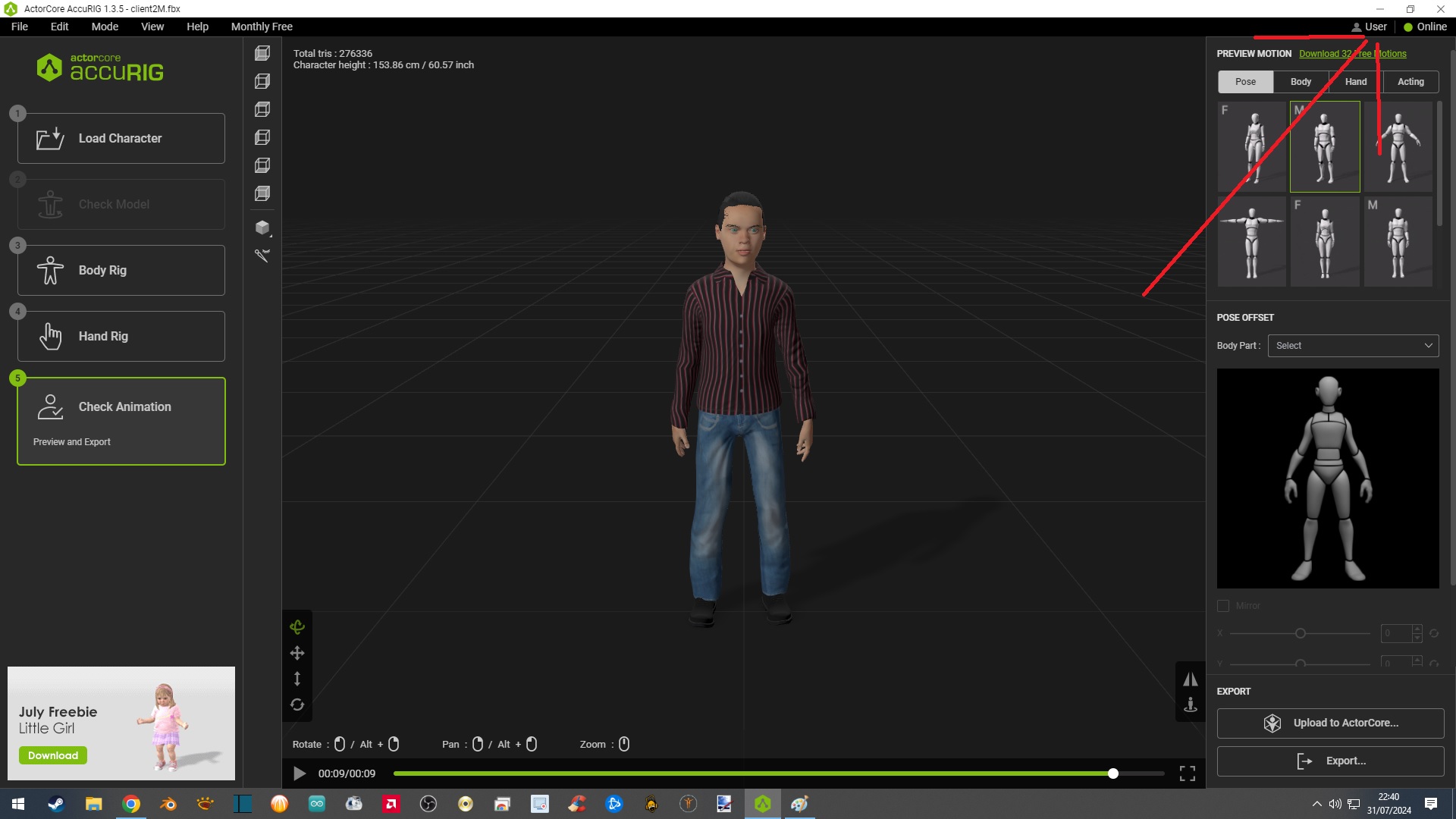Activate the pan camera cross-arrows tool

[x=297, y=653]
